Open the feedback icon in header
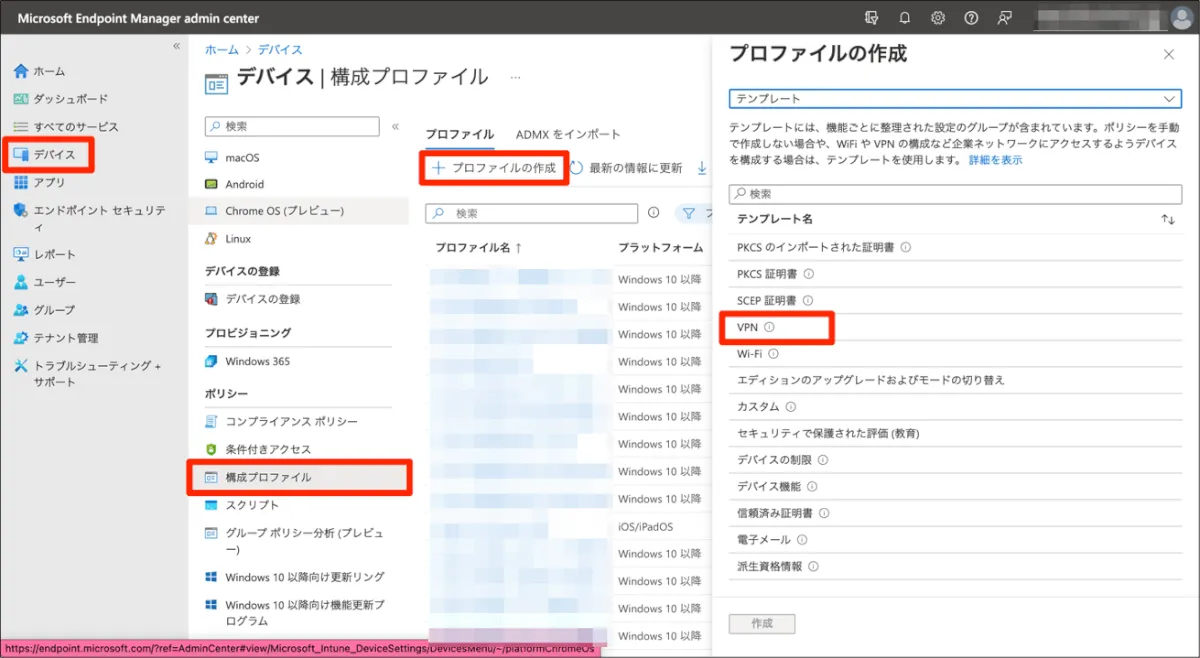Image resolution: width=1200 pixels, height=658 pixels. [x=1004, y=18]
